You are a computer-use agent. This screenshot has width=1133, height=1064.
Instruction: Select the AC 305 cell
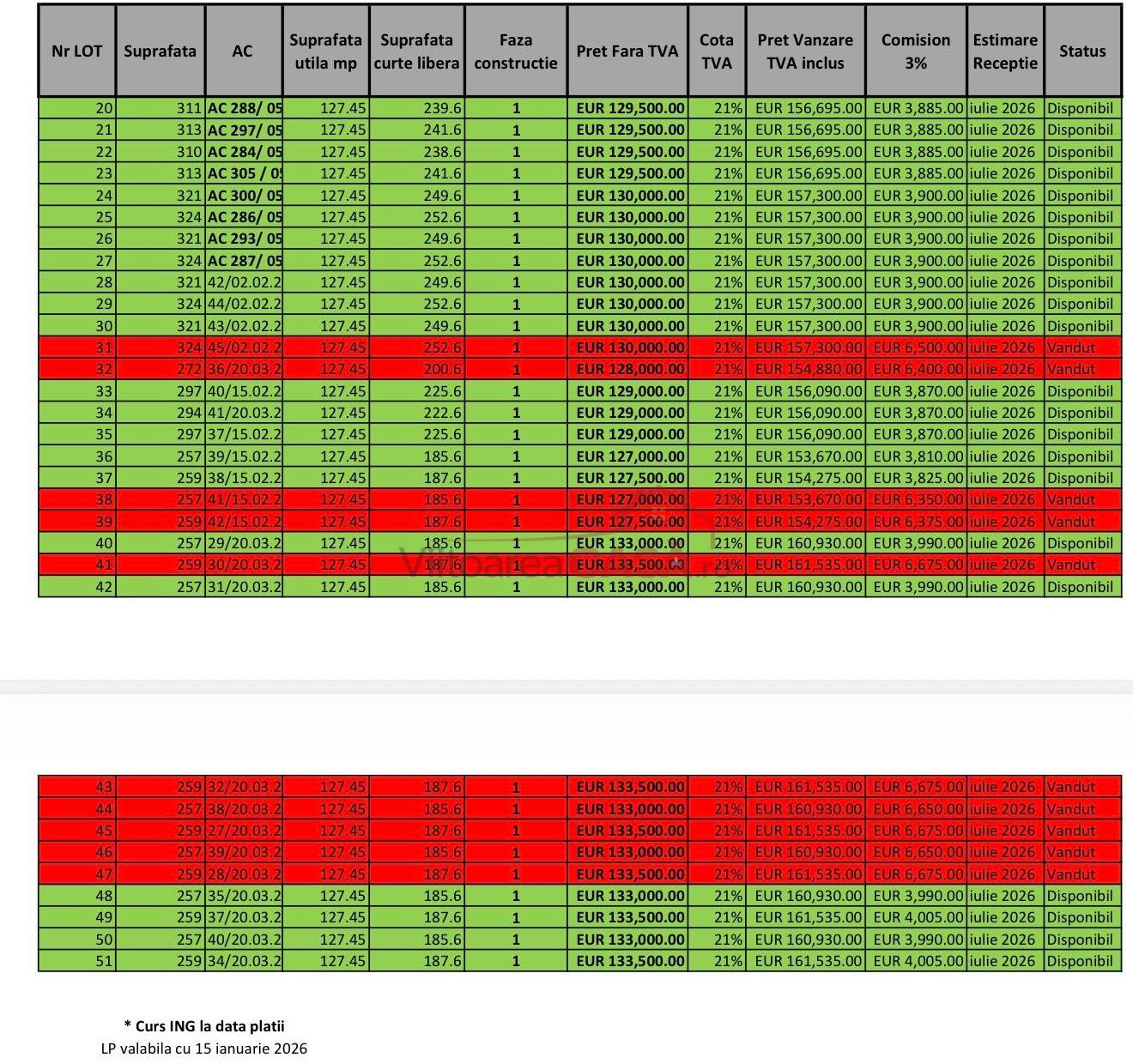244,173
